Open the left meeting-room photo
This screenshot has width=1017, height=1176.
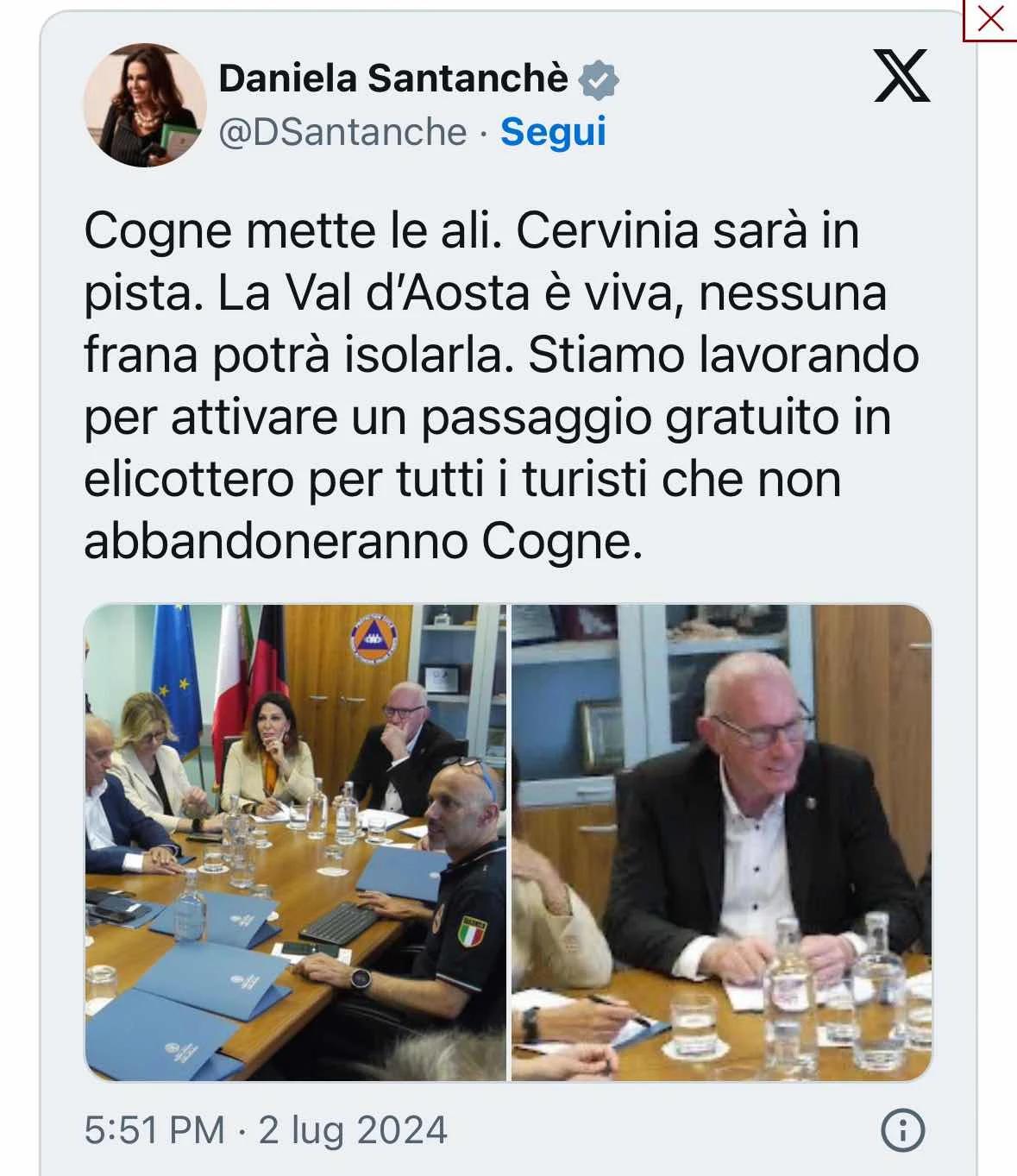[x=295, y=842]
